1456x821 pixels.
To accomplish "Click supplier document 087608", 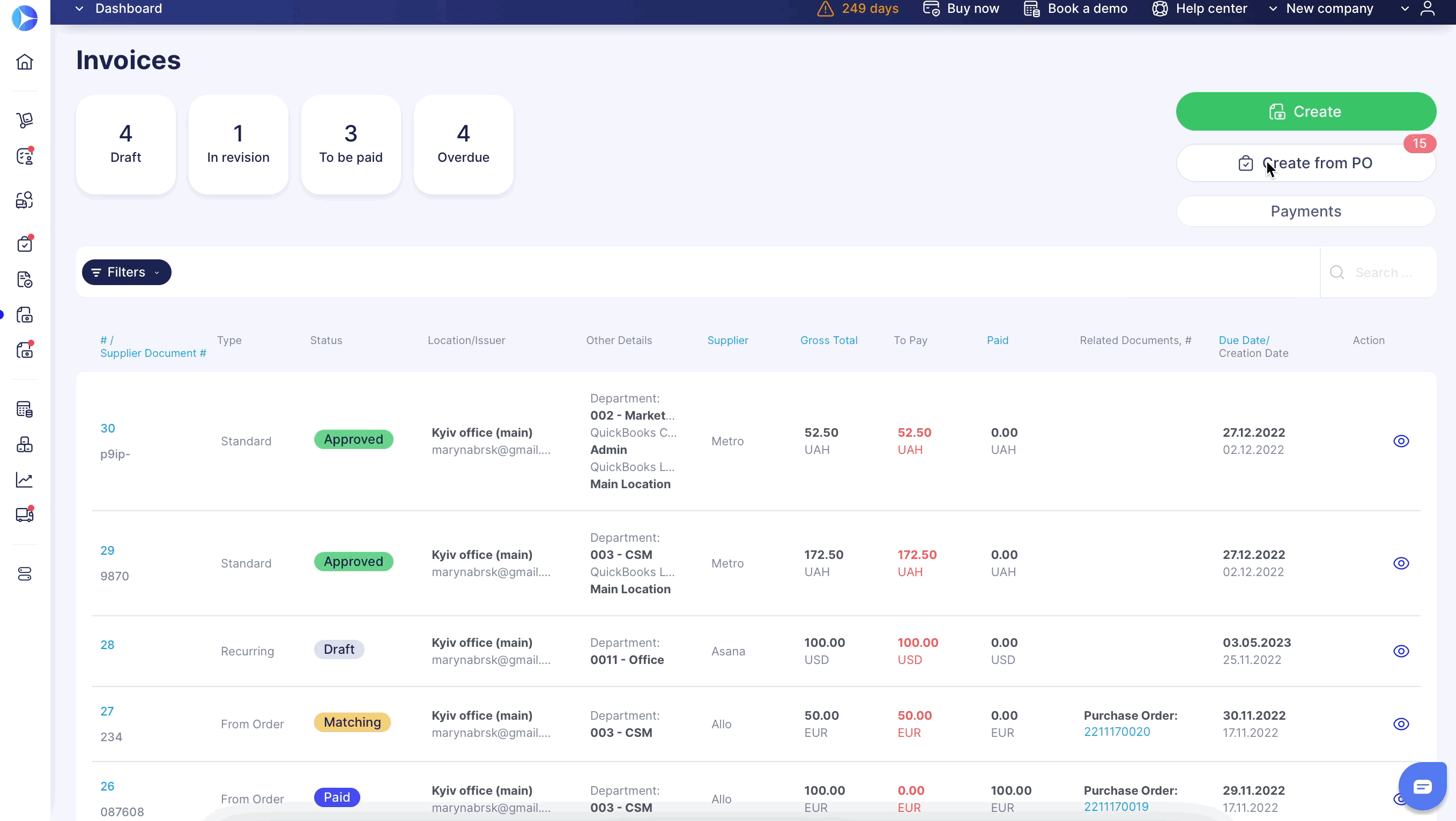I will 122,812.
